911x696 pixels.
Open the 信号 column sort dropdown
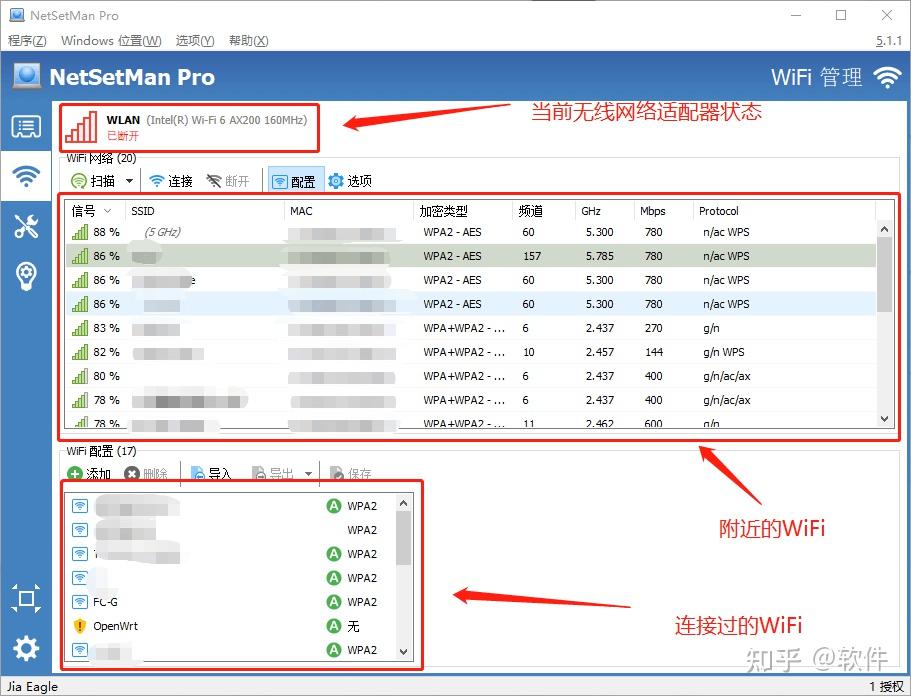(x=106, y=211)
